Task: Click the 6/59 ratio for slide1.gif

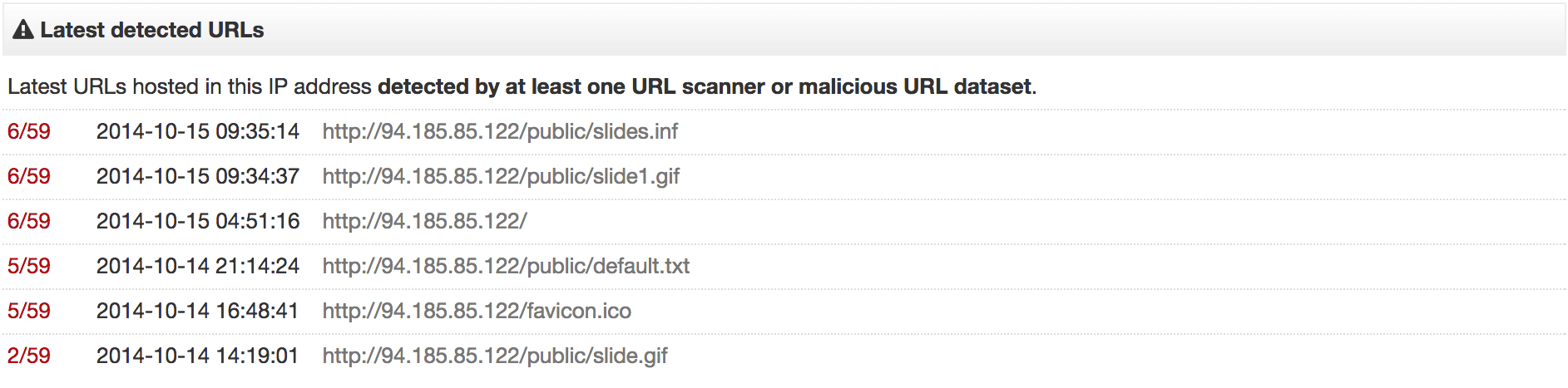Action: click(29, 176)
